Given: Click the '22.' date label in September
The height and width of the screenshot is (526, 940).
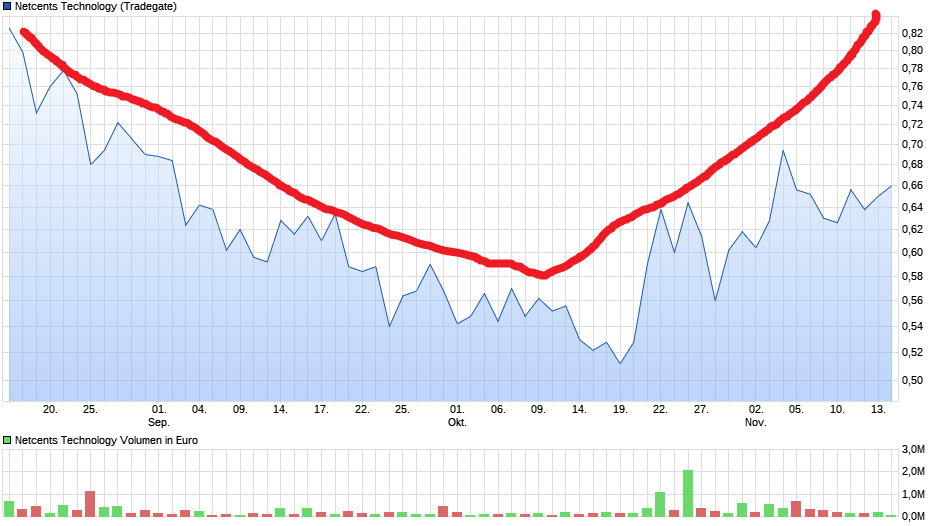Looking at the screenshot, I should point(362,410).
